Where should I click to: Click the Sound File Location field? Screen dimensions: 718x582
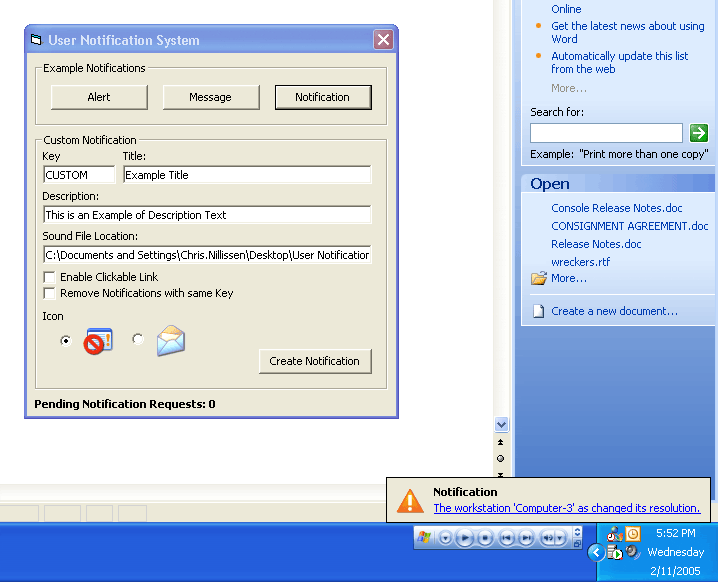[207, 255]
